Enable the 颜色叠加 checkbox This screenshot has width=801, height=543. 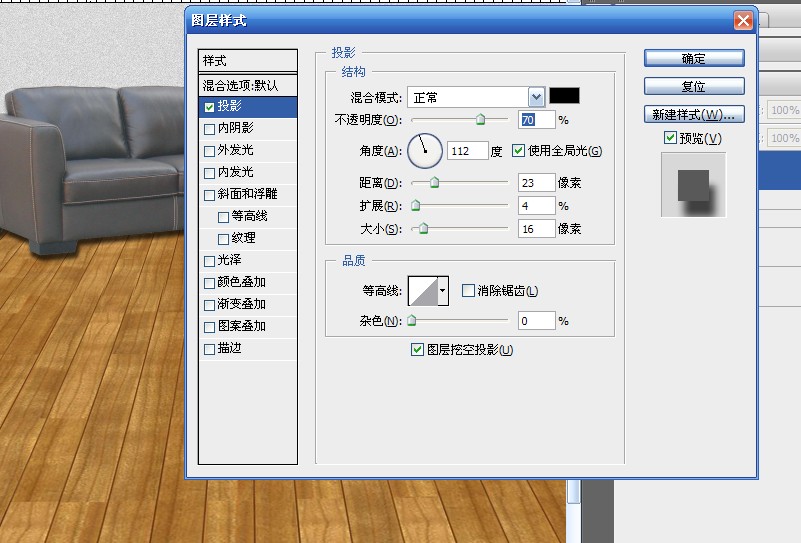click(209, 283)
